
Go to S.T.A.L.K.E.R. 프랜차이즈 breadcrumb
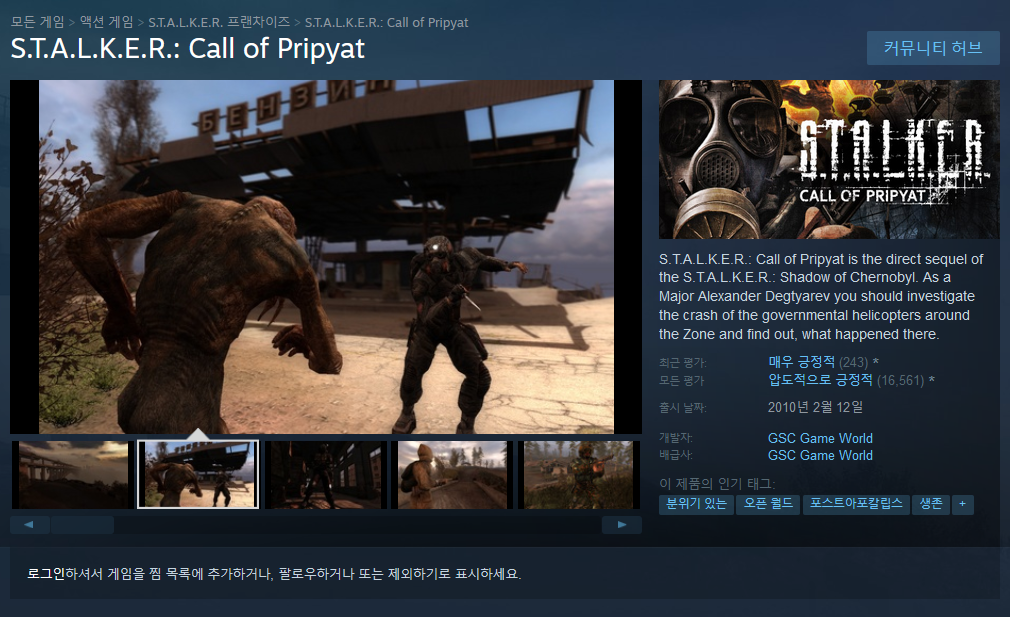219,22
